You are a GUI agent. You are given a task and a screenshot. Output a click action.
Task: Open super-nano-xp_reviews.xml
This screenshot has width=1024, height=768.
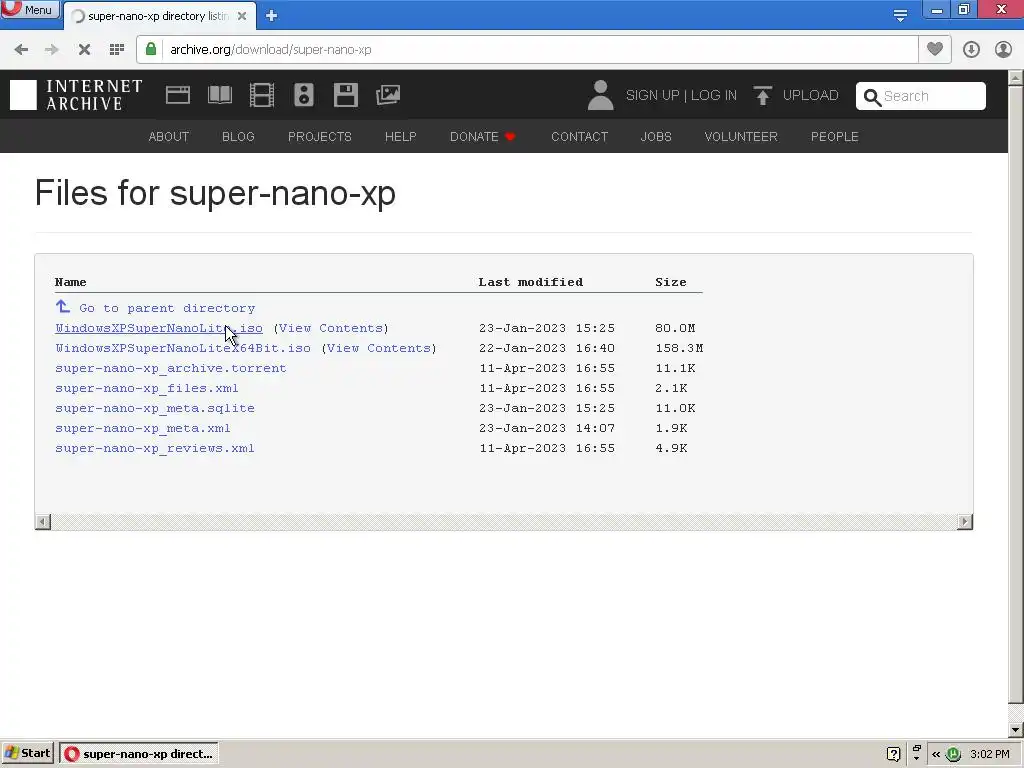pyautogui.click(x=155, y=448)
